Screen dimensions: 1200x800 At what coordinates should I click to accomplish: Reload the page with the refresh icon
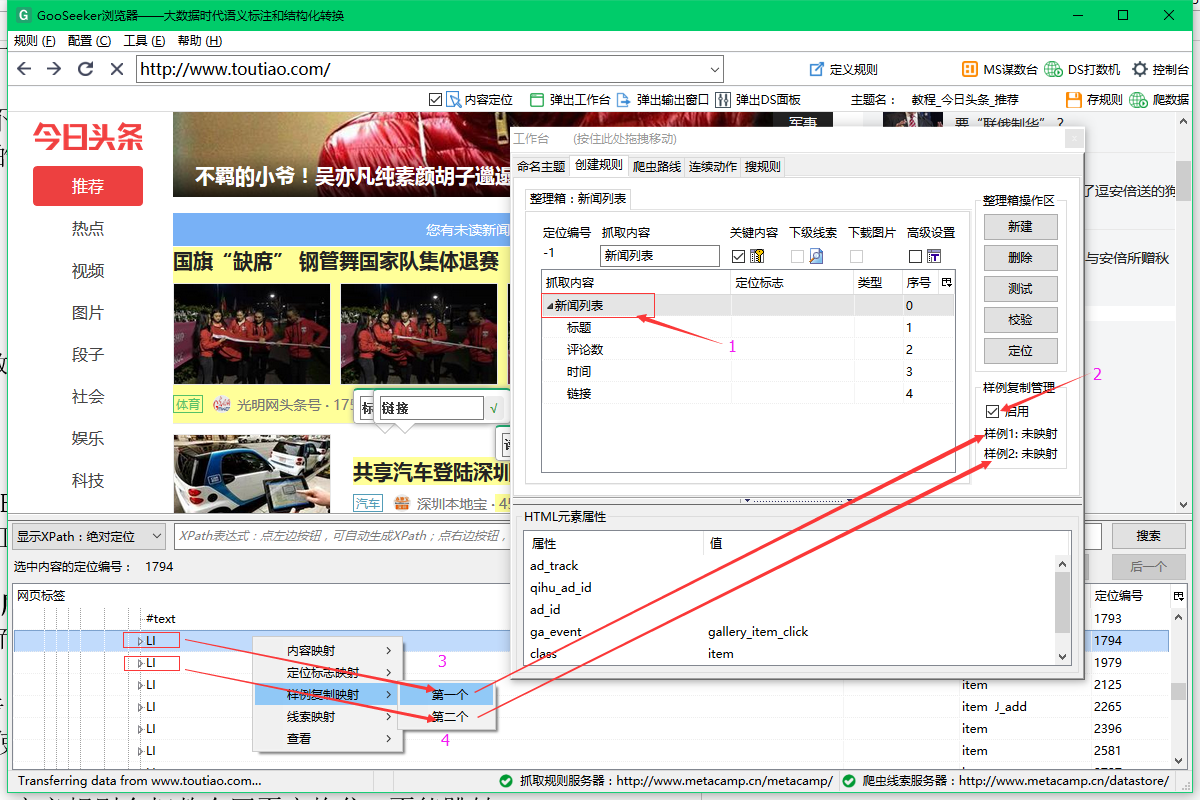[x=85, y=69]
